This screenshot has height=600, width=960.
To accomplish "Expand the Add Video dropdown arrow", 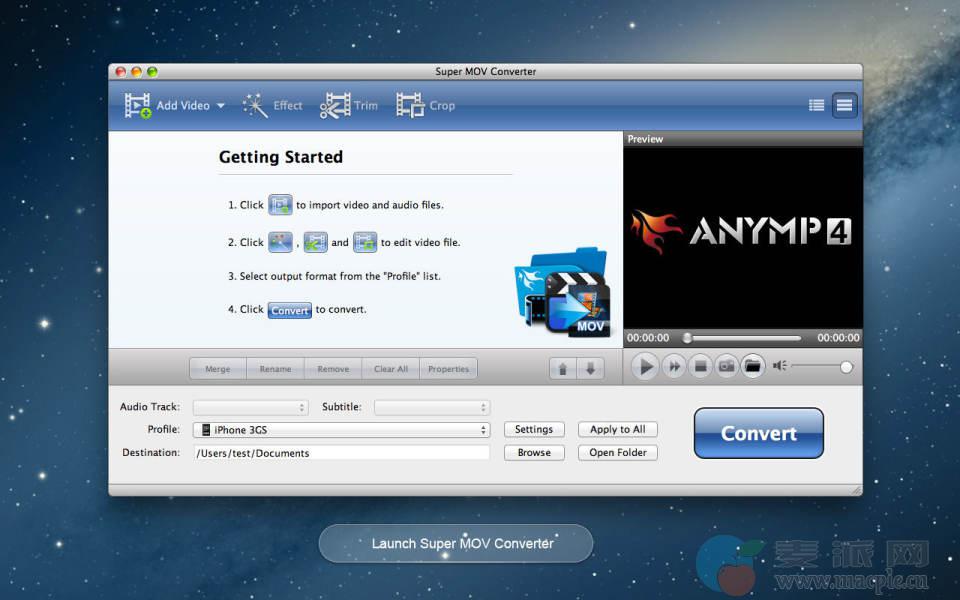I will click(x=220, y=106).
